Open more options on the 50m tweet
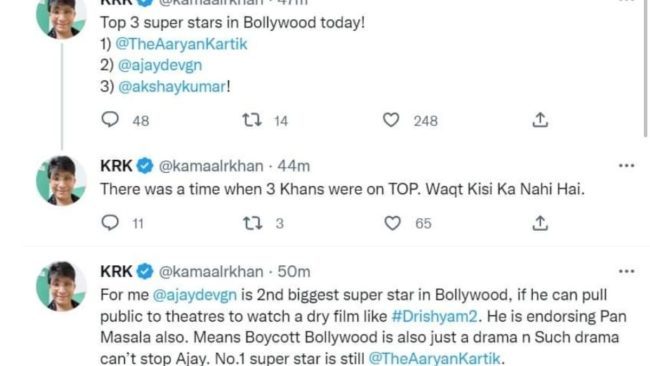650x366 pixels. point(626,271)
